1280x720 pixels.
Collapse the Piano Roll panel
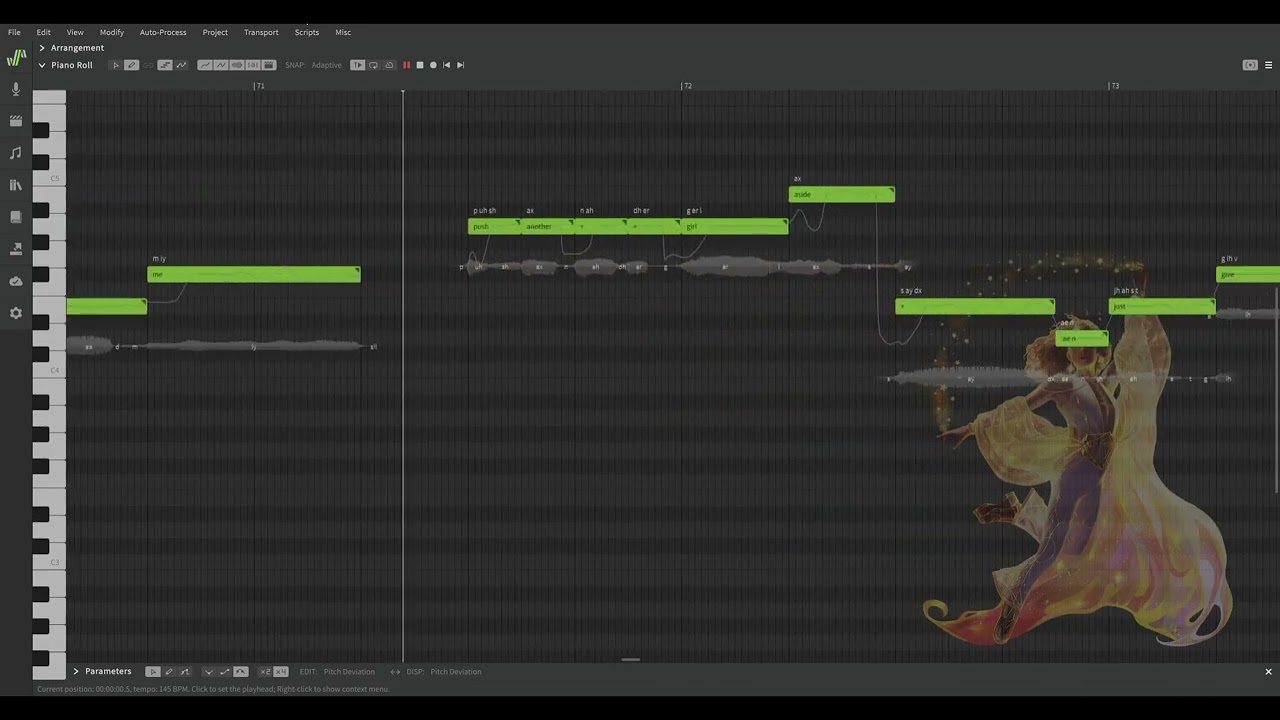(42, 65)
